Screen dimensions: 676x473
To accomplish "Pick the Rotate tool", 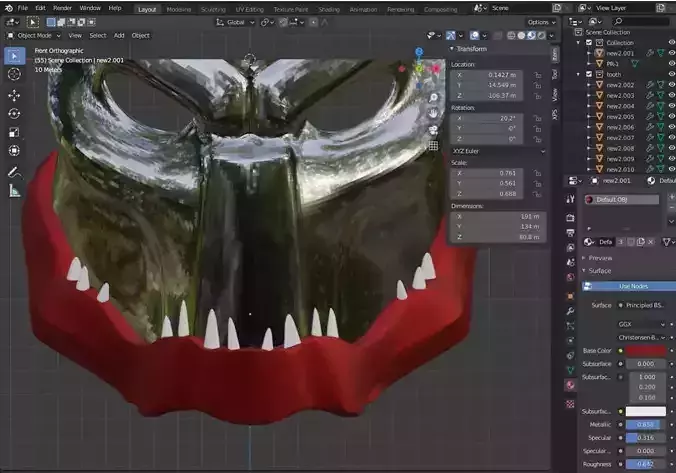I will 14,114.
